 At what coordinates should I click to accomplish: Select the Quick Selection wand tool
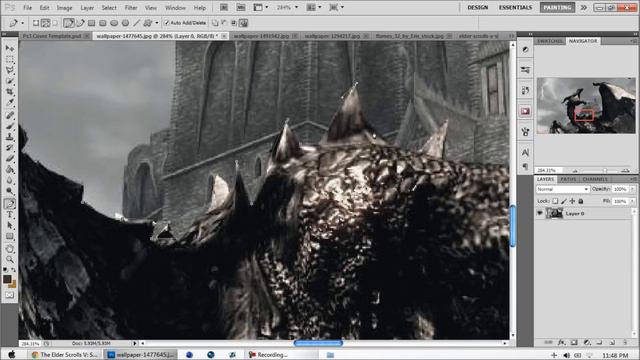tap(10, 81)
